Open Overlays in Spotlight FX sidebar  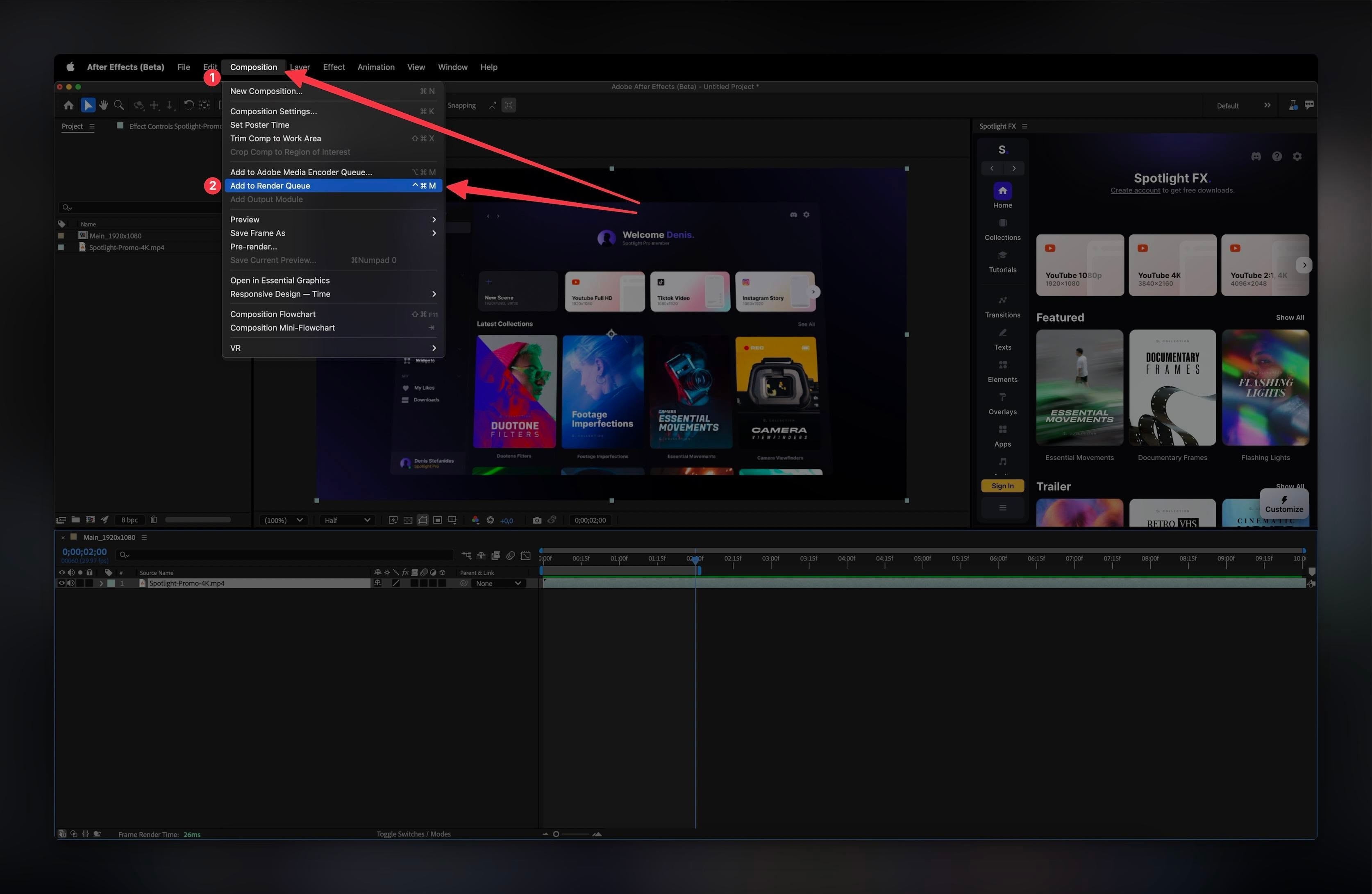pos(1002,404)
